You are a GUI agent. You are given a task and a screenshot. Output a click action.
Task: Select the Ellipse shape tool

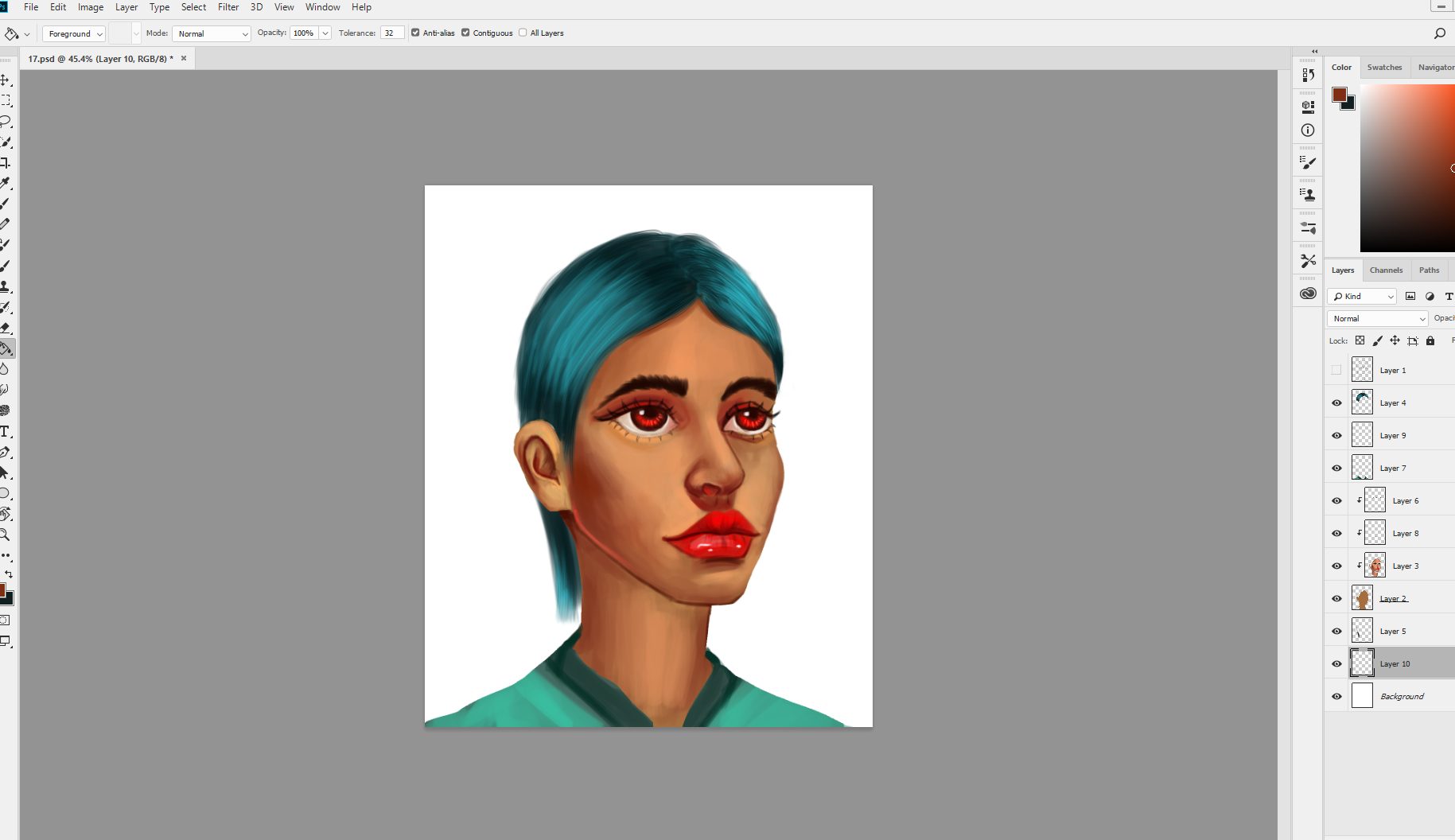pos(5,493)
